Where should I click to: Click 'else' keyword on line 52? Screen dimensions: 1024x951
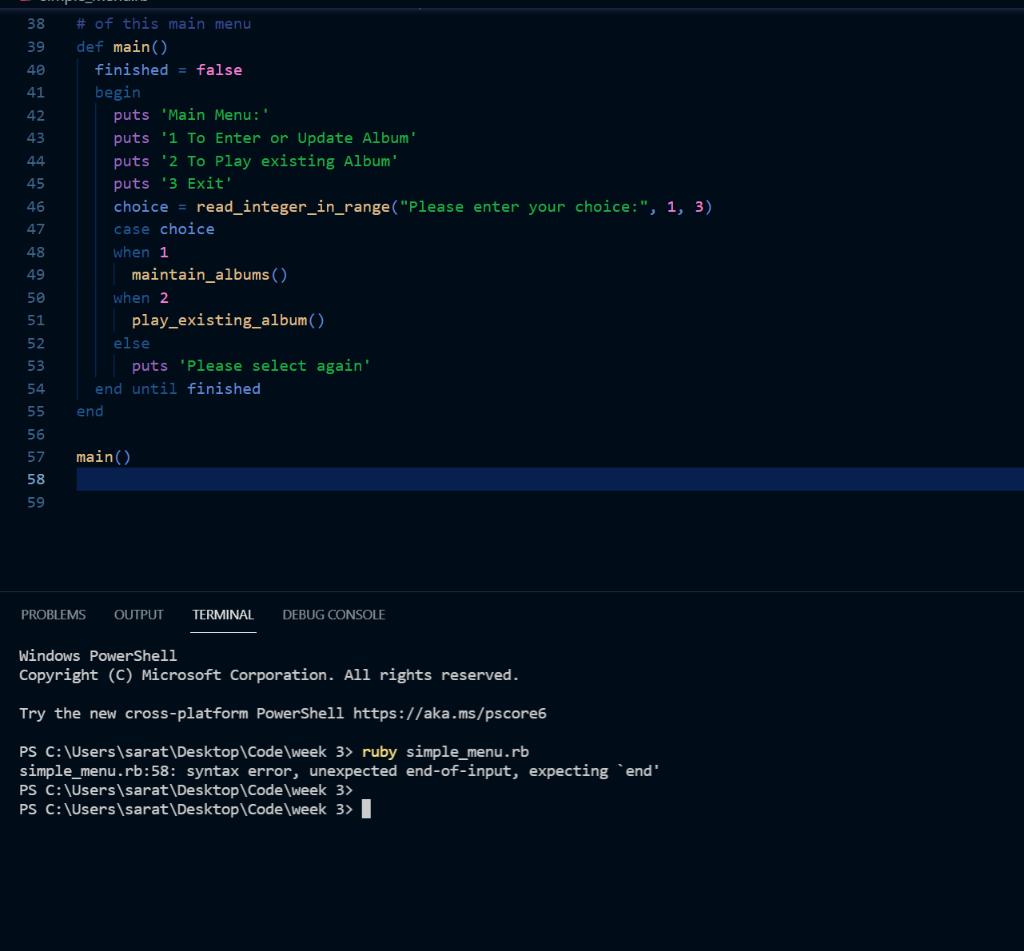131,344
